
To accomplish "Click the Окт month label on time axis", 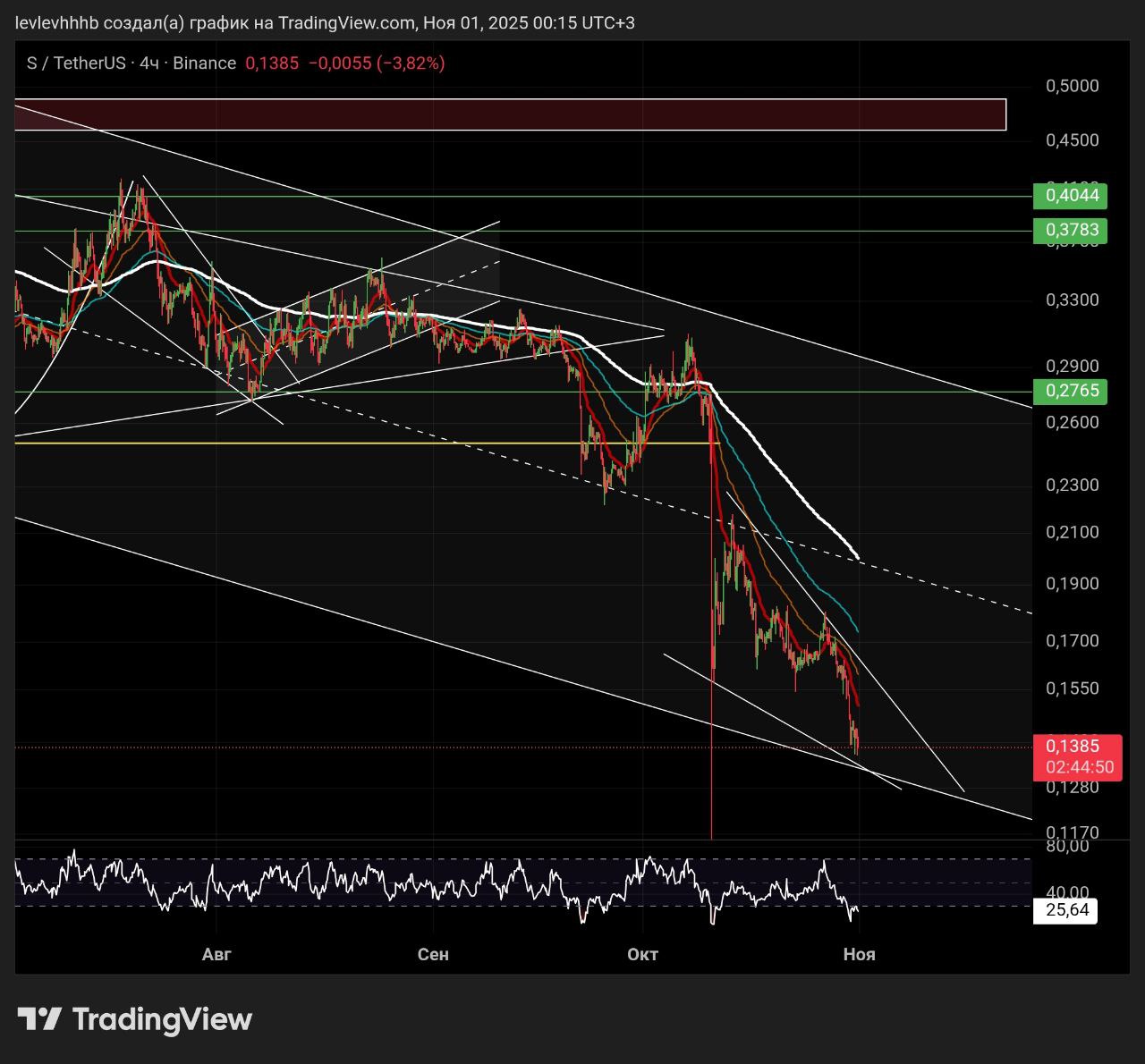I will point(642,954).
